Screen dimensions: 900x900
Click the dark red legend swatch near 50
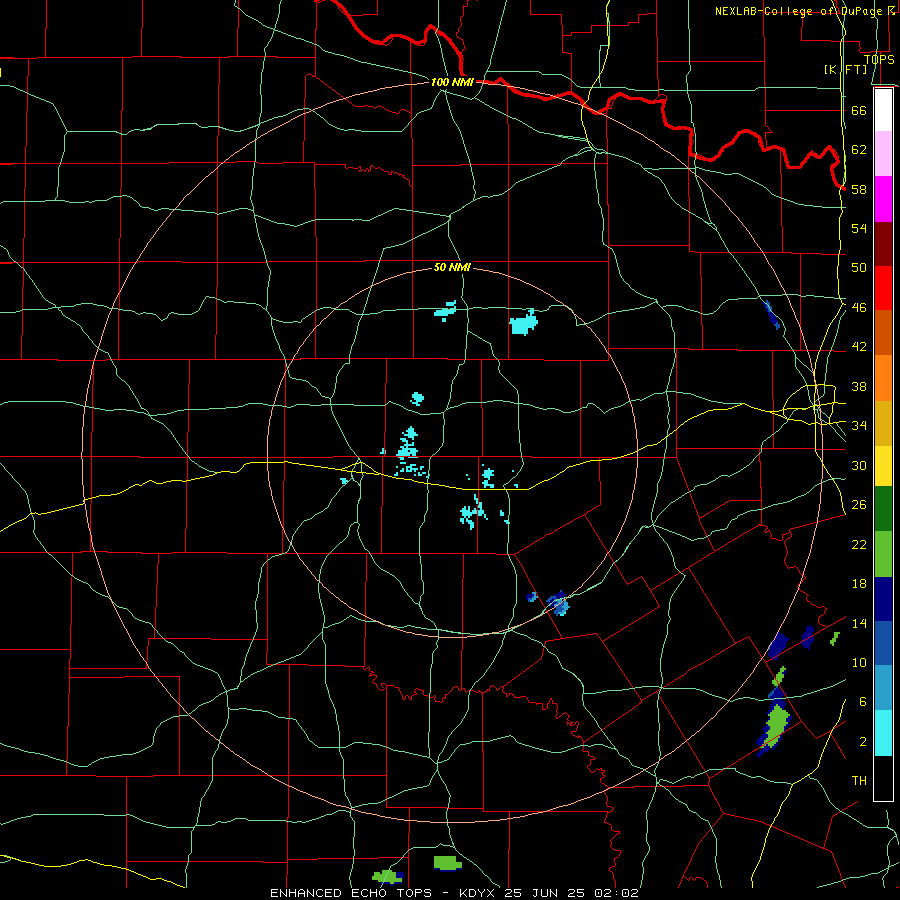[883, 244]
